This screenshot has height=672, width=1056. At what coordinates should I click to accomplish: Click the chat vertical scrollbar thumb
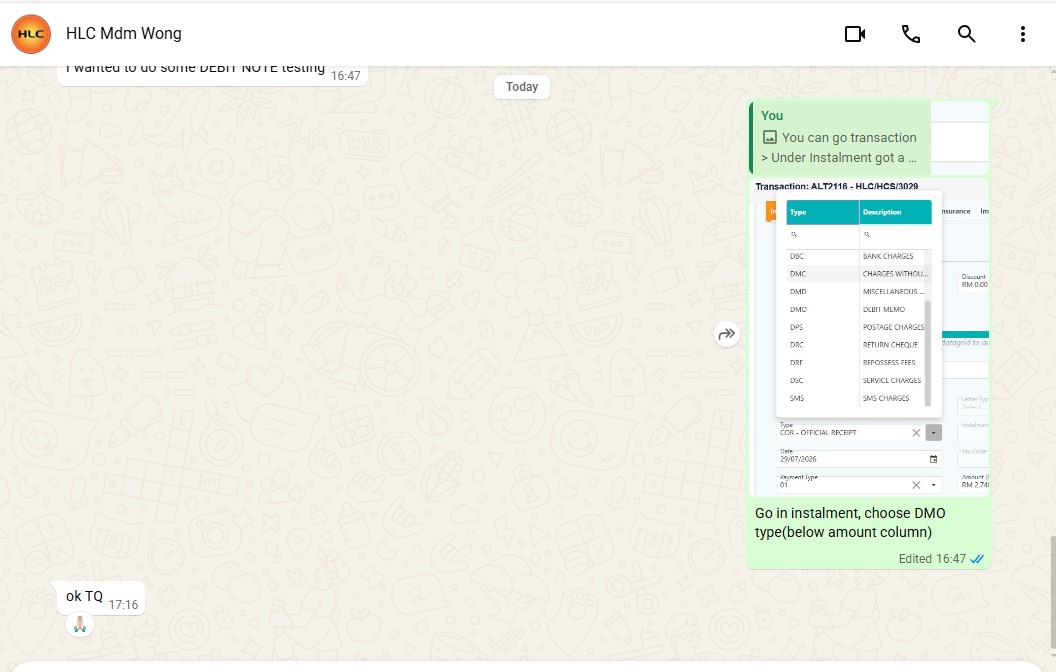pos(1052,591)
